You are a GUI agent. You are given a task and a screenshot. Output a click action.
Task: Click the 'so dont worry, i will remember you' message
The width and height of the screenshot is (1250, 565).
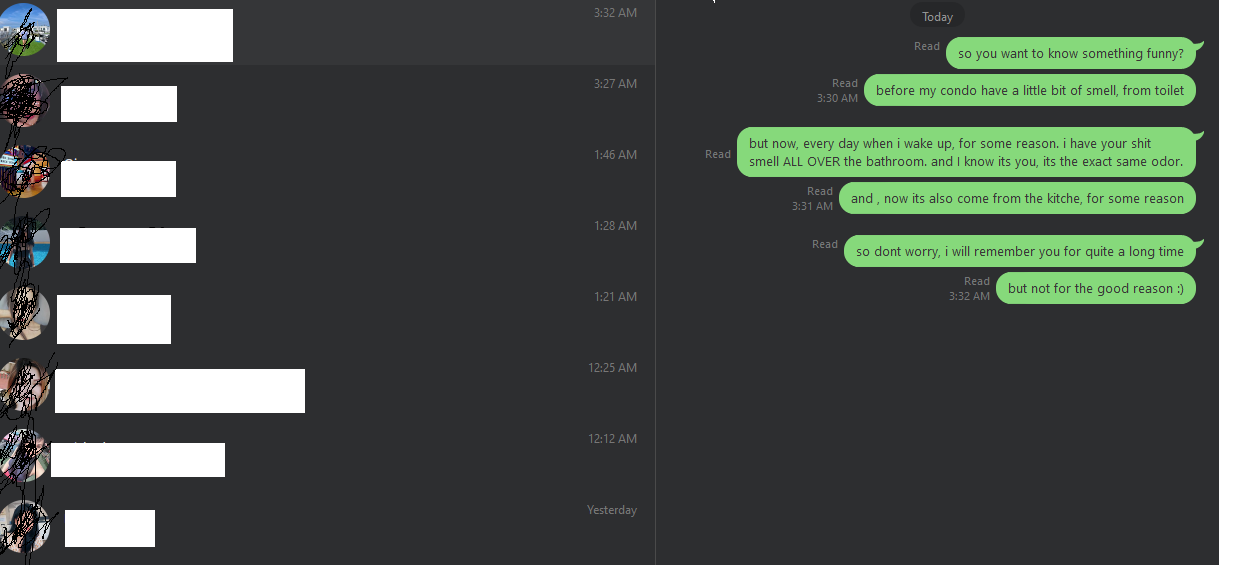1020,251
